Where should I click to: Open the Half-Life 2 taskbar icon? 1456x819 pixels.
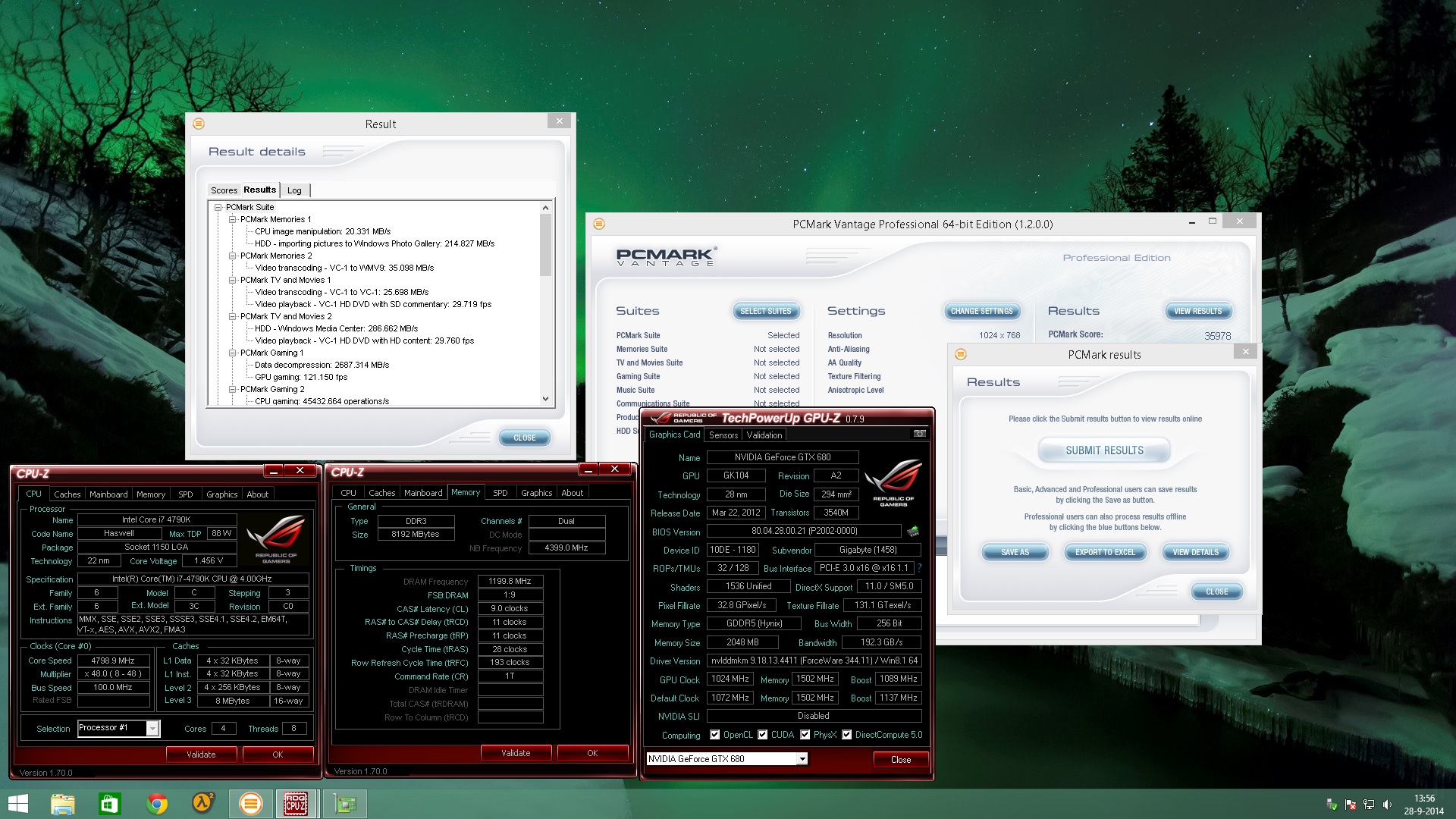coord(202,803)
